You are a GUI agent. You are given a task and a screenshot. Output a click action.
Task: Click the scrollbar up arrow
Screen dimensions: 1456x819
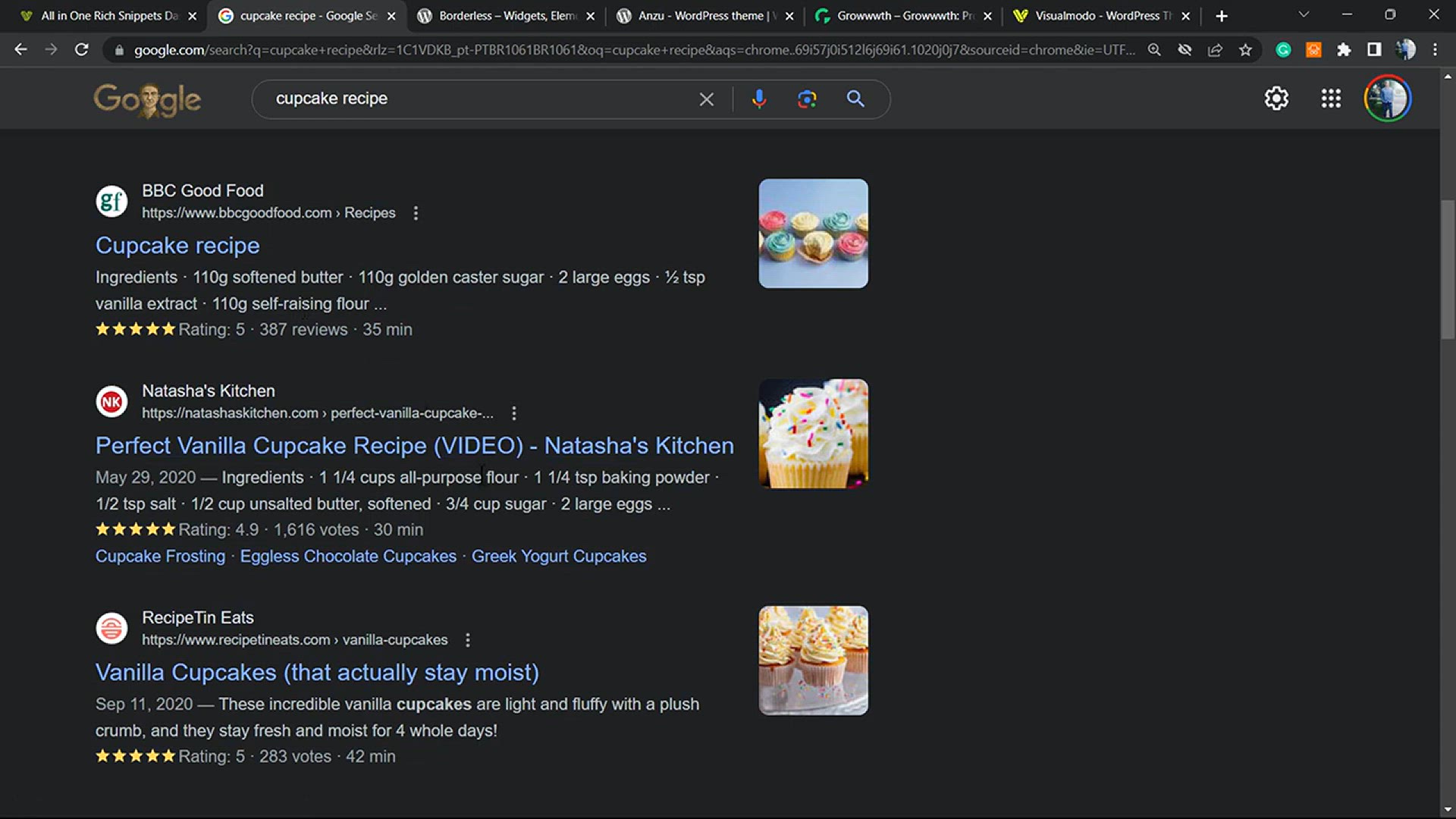coord(1448,77)
